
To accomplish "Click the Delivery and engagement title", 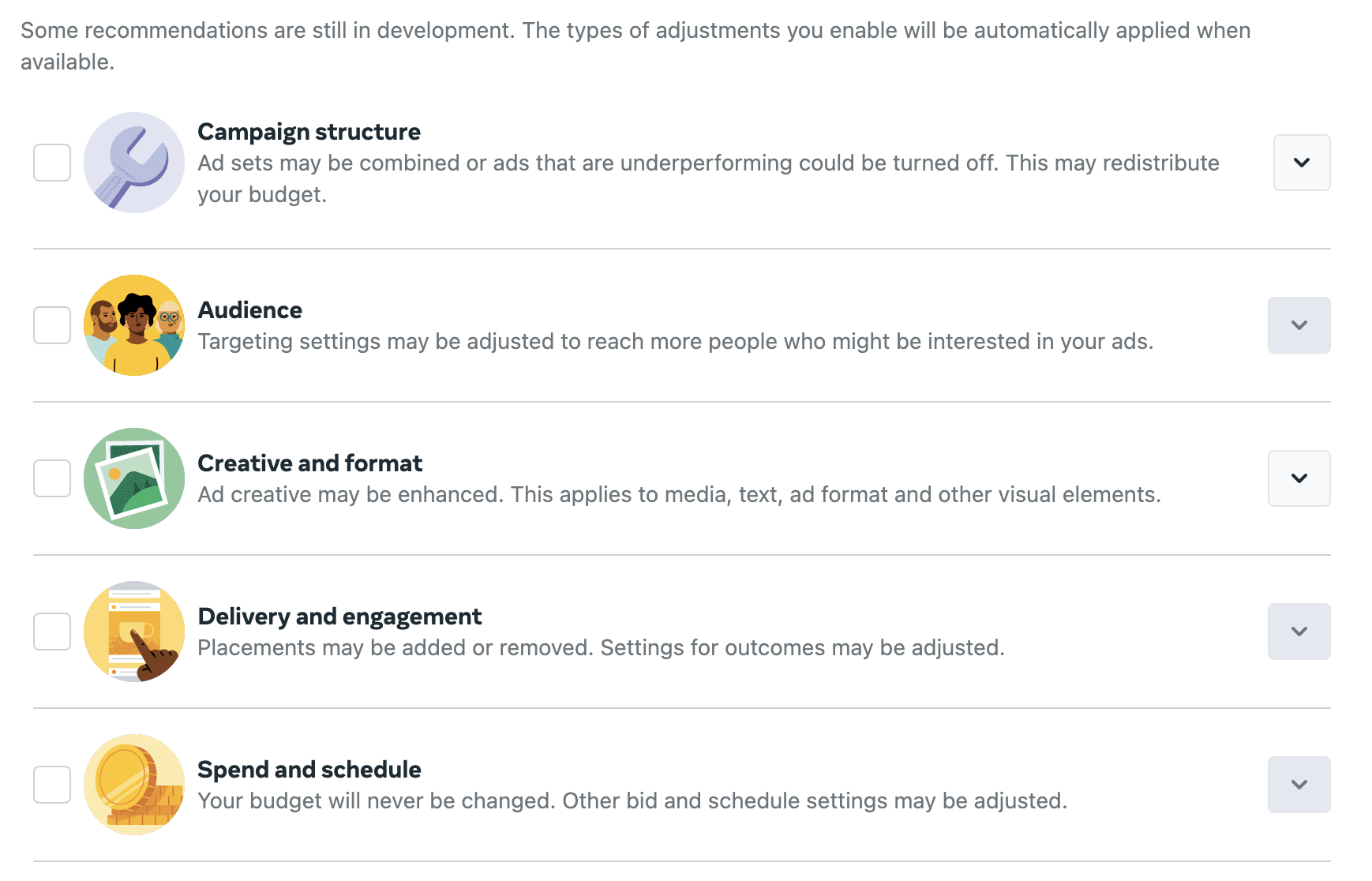I will pos(339,617).
